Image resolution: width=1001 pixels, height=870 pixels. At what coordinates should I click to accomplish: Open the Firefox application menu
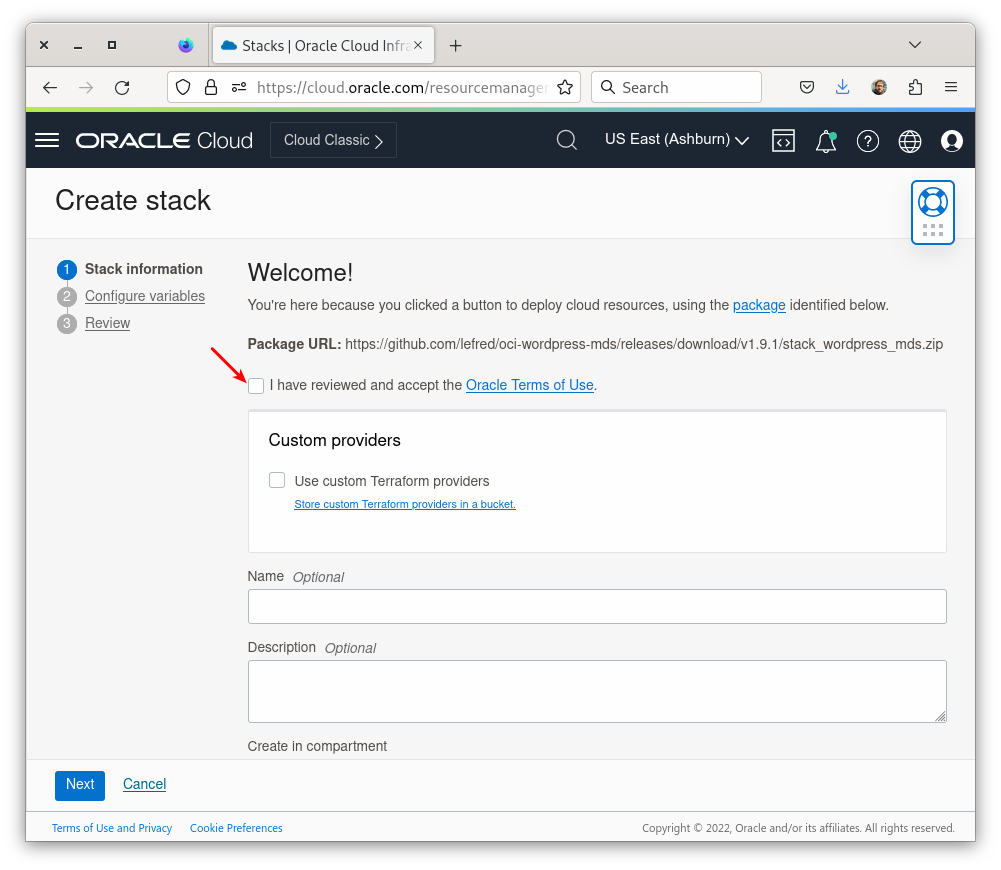(950, 87)
